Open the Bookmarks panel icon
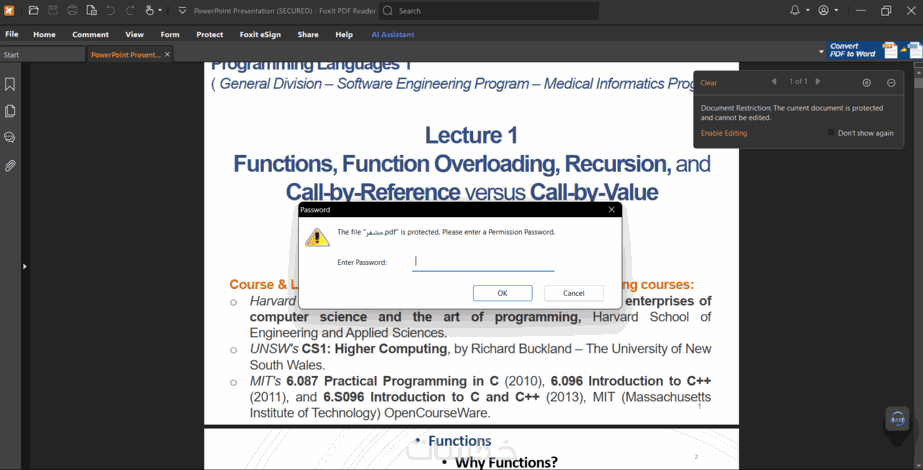Viewport: 923px width, 470px height. pyautogui.click(x=10, y=84)
